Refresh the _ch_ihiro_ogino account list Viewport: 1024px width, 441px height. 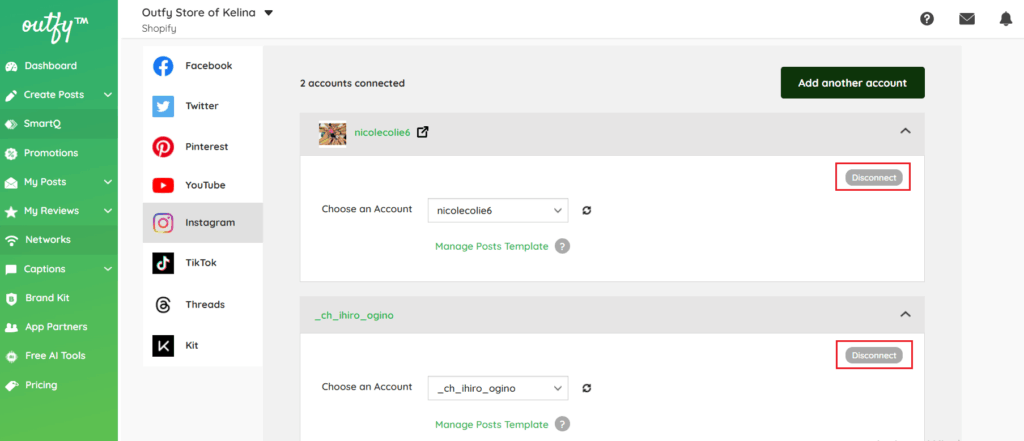[x=587, y=388]
